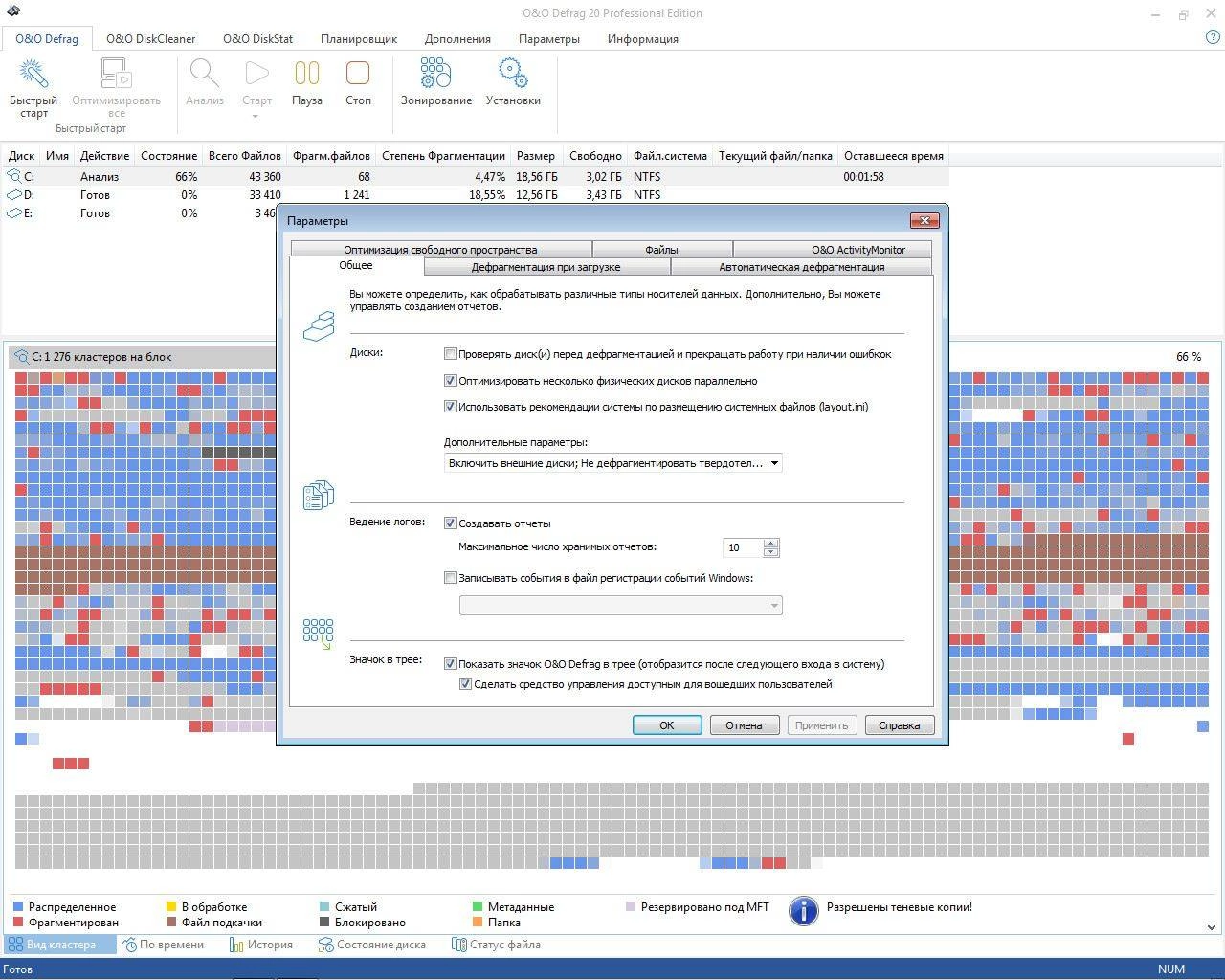Click the Стоп icon
The width and height of the screenshot is (1225, 980).
click(358, 74)
